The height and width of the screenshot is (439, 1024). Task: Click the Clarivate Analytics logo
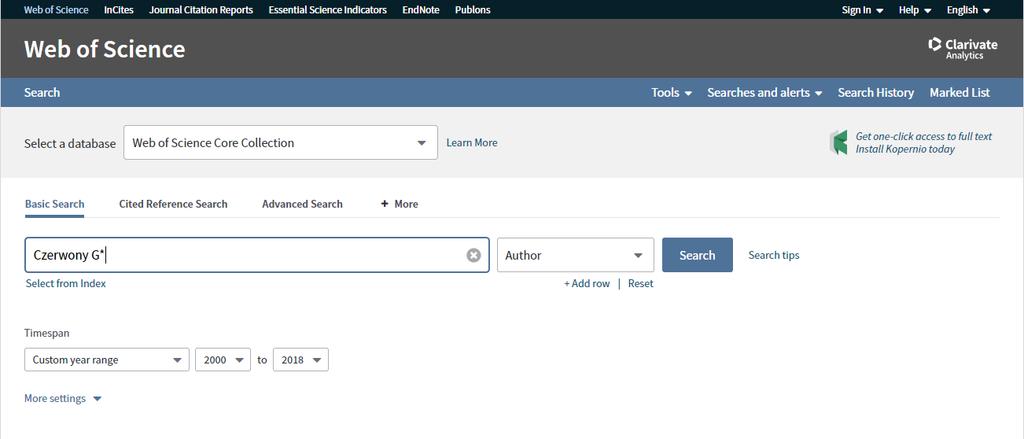pos(963,48)
